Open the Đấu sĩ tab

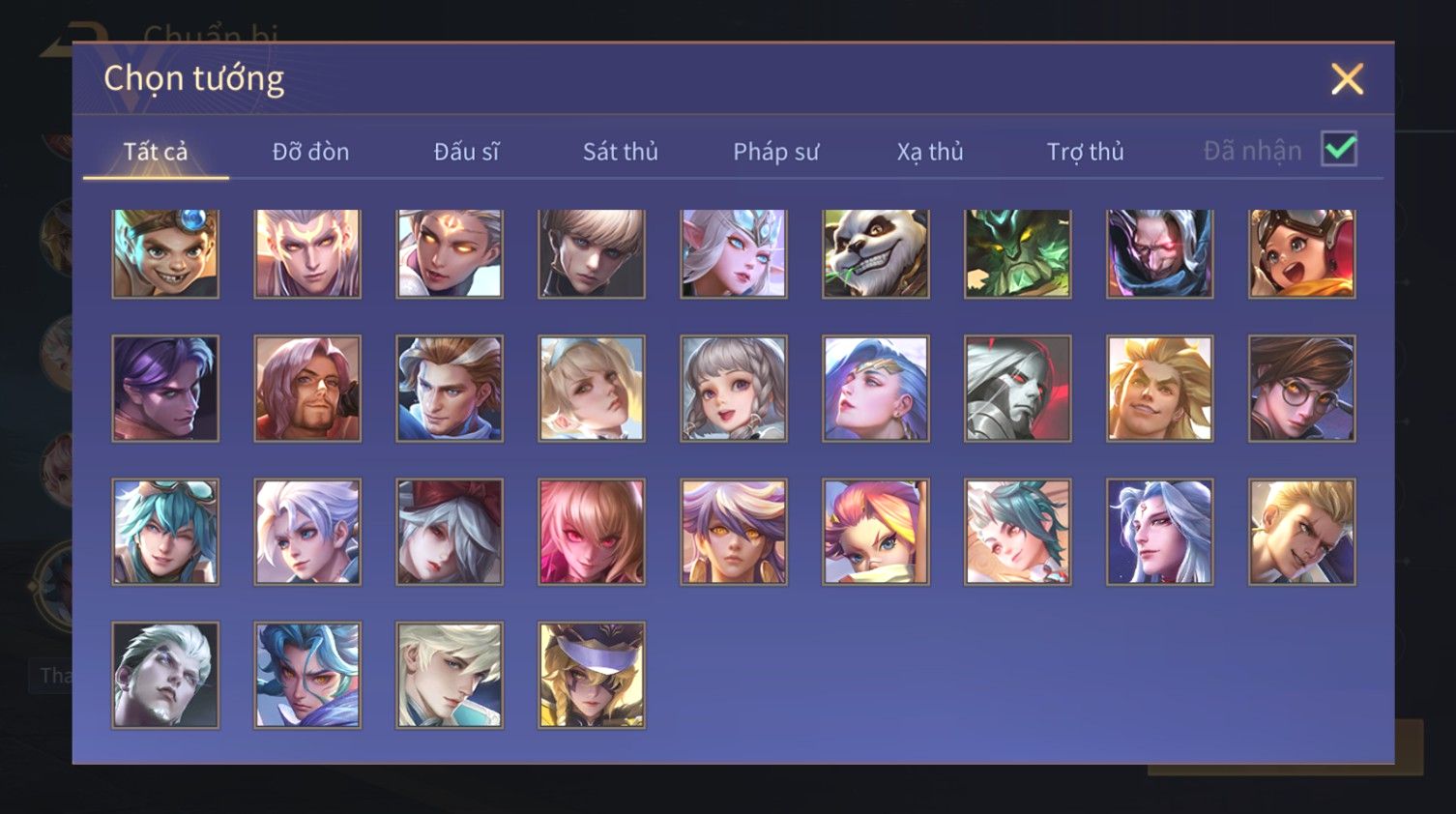(x=466, y=152)
